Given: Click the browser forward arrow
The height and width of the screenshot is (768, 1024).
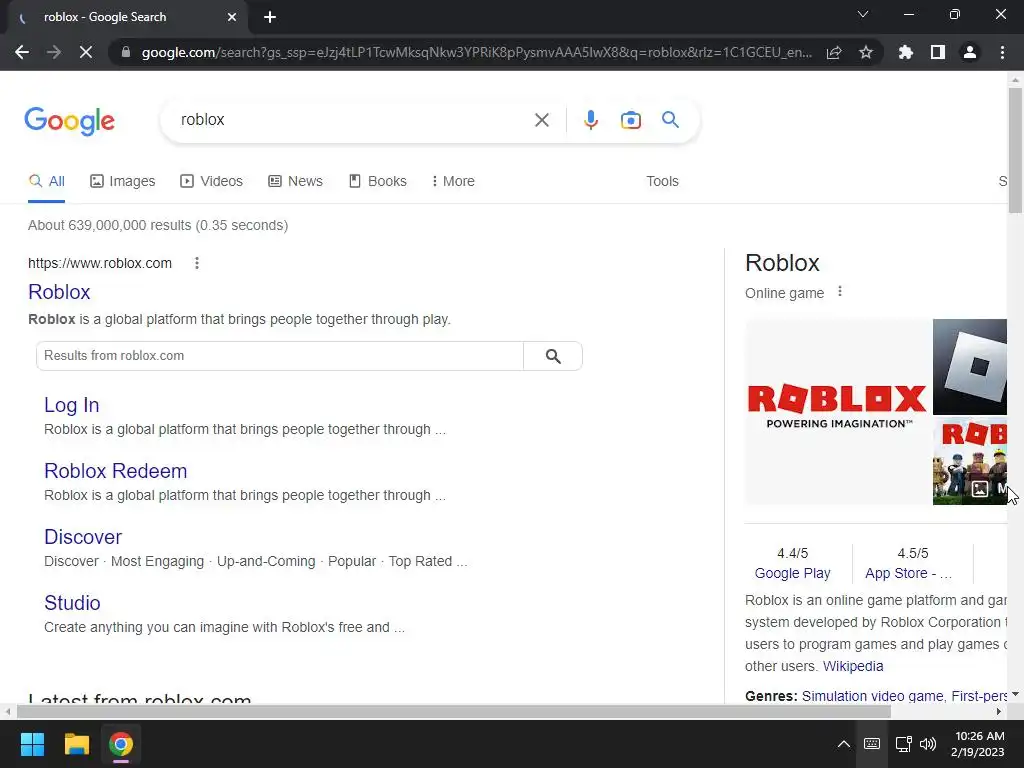Looking at the screenshot, I should pyautogui.click(x=54, y=52).
